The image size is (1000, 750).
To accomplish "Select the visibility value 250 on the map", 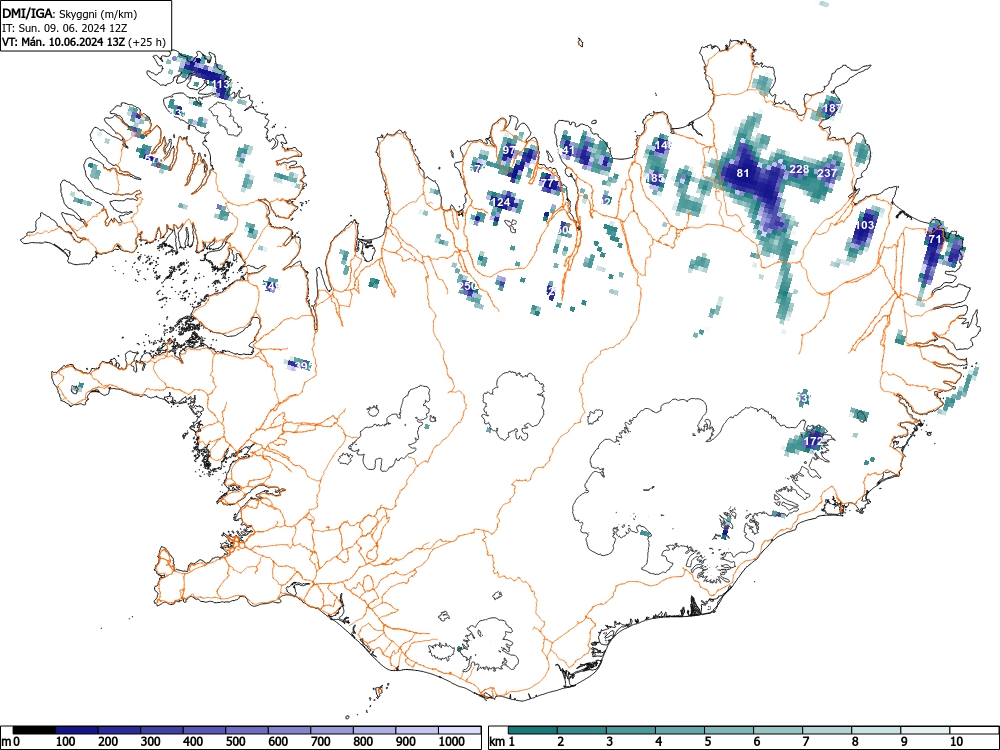I will click(x=467, y=286).
